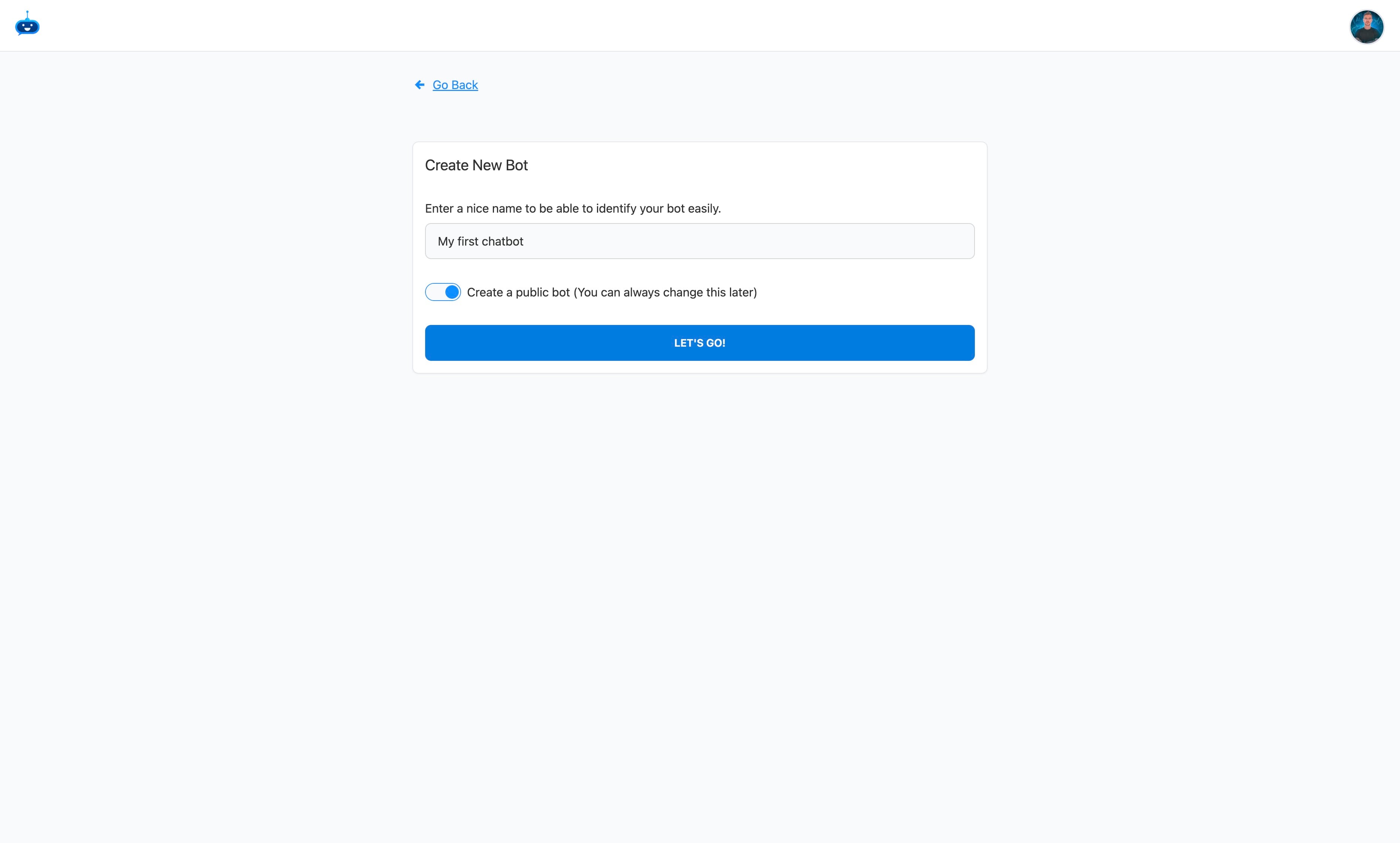Navigate back using the underlined Go Back text
The image size is (1400, 843).
[455, 85]
